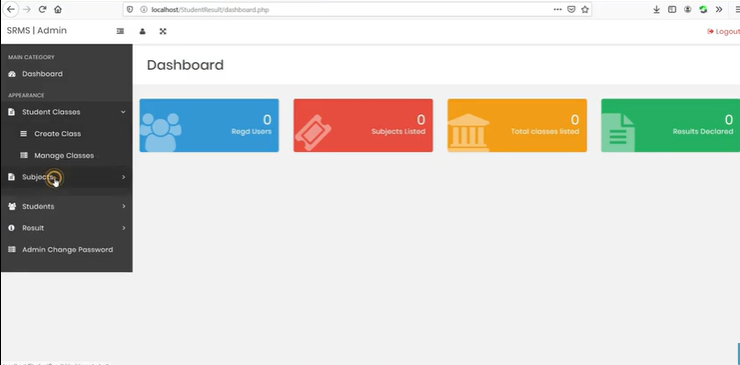This screenshot has width=740, height=365.
Task: Toggle the sidebar menu collapse icon
Action: (120, 31)
